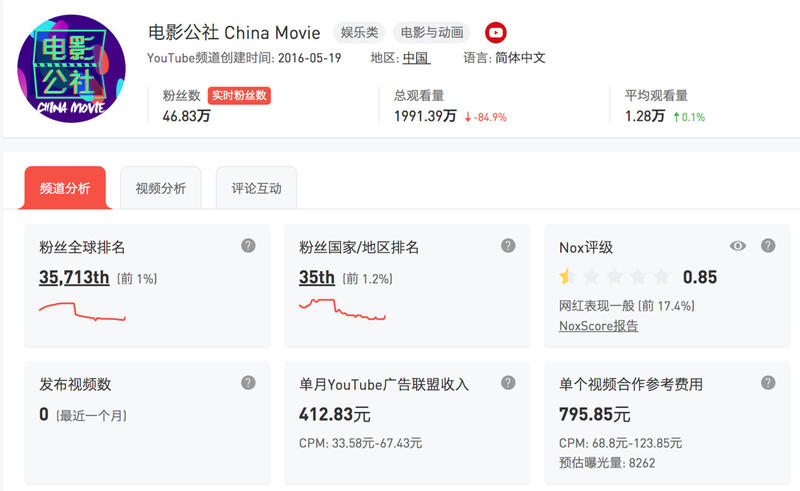Open help icon for 单个视频合作参考费用
The image size is (800, 491).
[x=768, y=382]
